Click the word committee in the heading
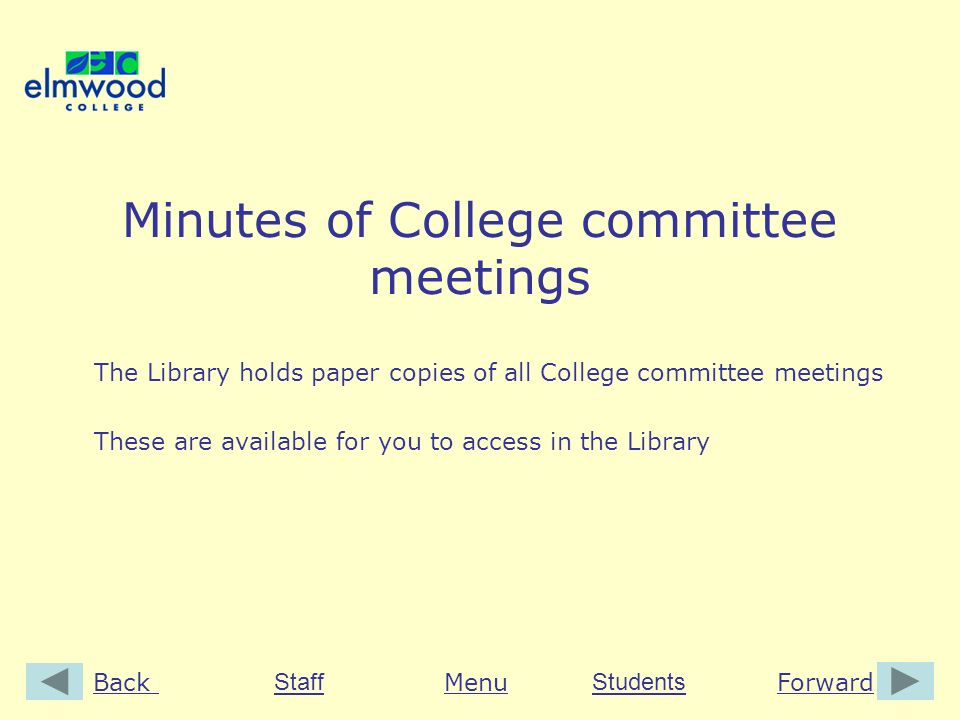The width and height of the screenshot is (960, 720). [x=708, y=221]
